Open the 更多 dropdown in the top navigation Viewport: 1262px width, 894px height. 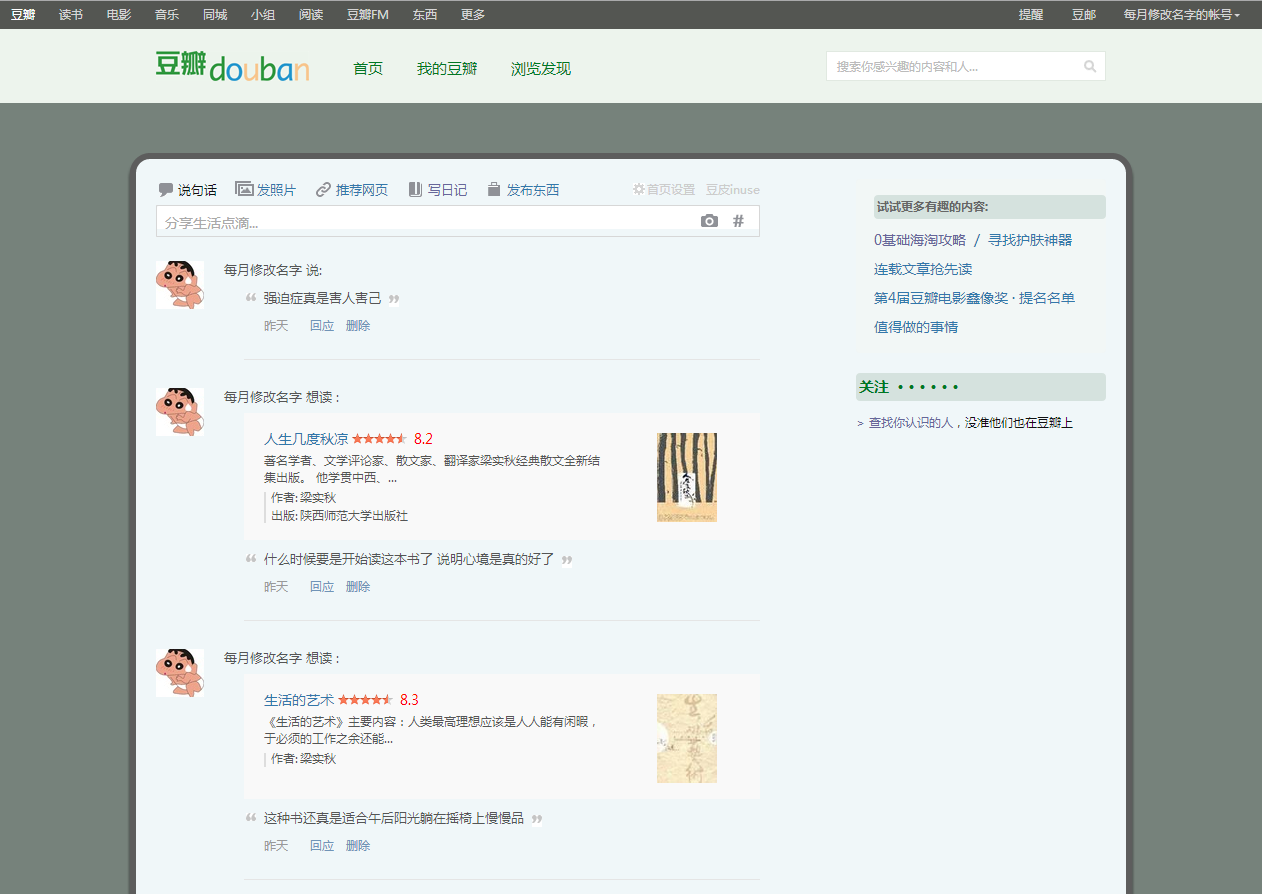click(x=472, y=14)
